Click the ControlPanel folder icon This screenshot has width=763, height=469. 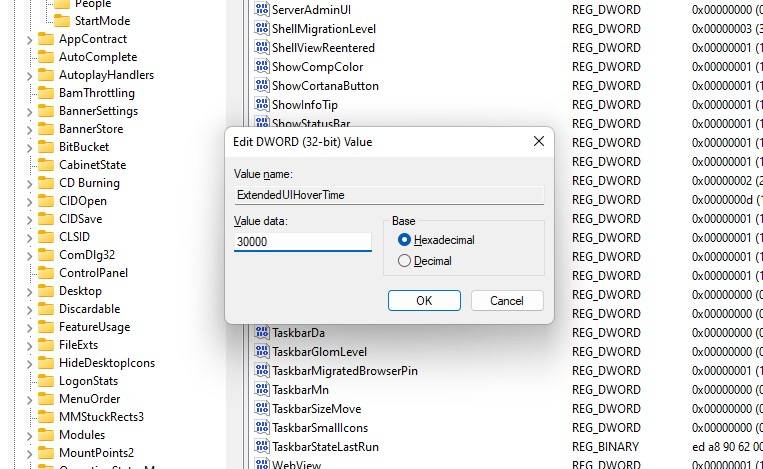pos(46,273)
